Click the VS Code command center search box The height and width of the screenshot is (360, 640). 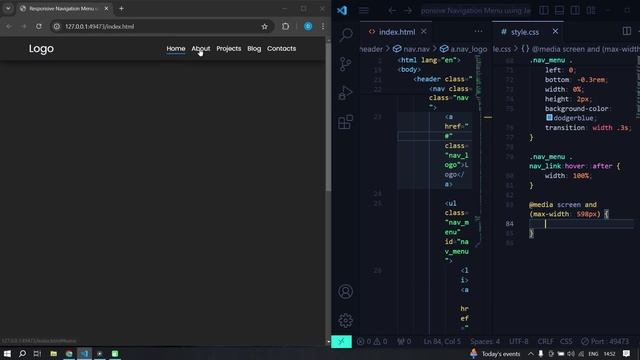(x=476, y=11)
